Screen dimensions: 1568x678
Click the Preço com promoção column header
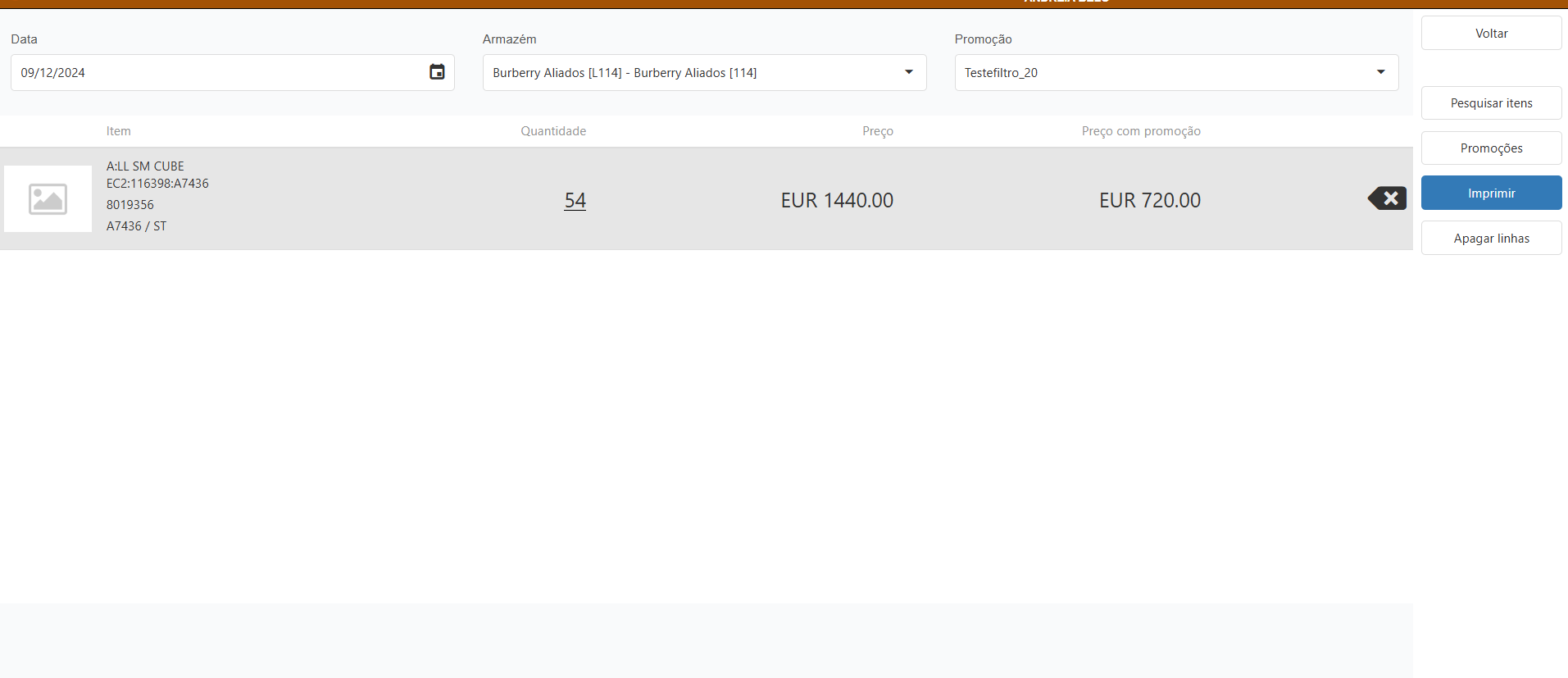pyautogui.click(x=1141, y=131)
